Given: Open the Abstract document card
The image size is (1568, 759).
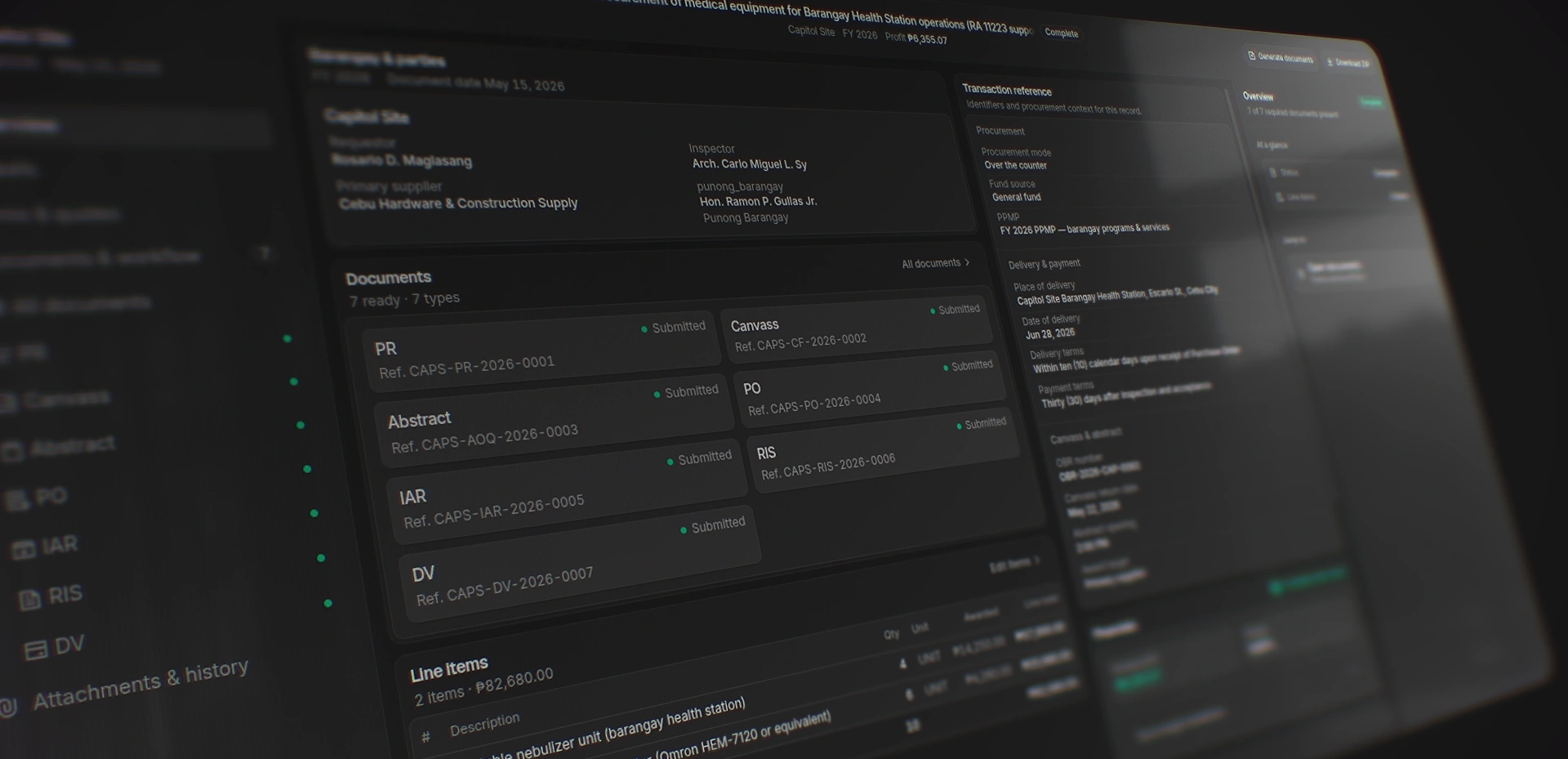Looking at the screenshot, I should (555, 420).
